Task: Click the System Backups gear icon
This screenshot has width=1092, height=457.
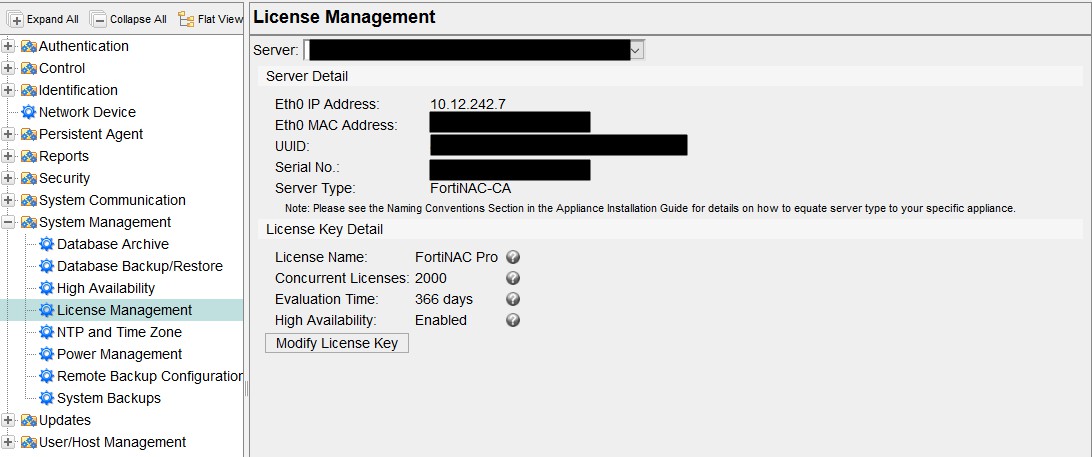Action: pyautogui.click(x=47, y=398)
